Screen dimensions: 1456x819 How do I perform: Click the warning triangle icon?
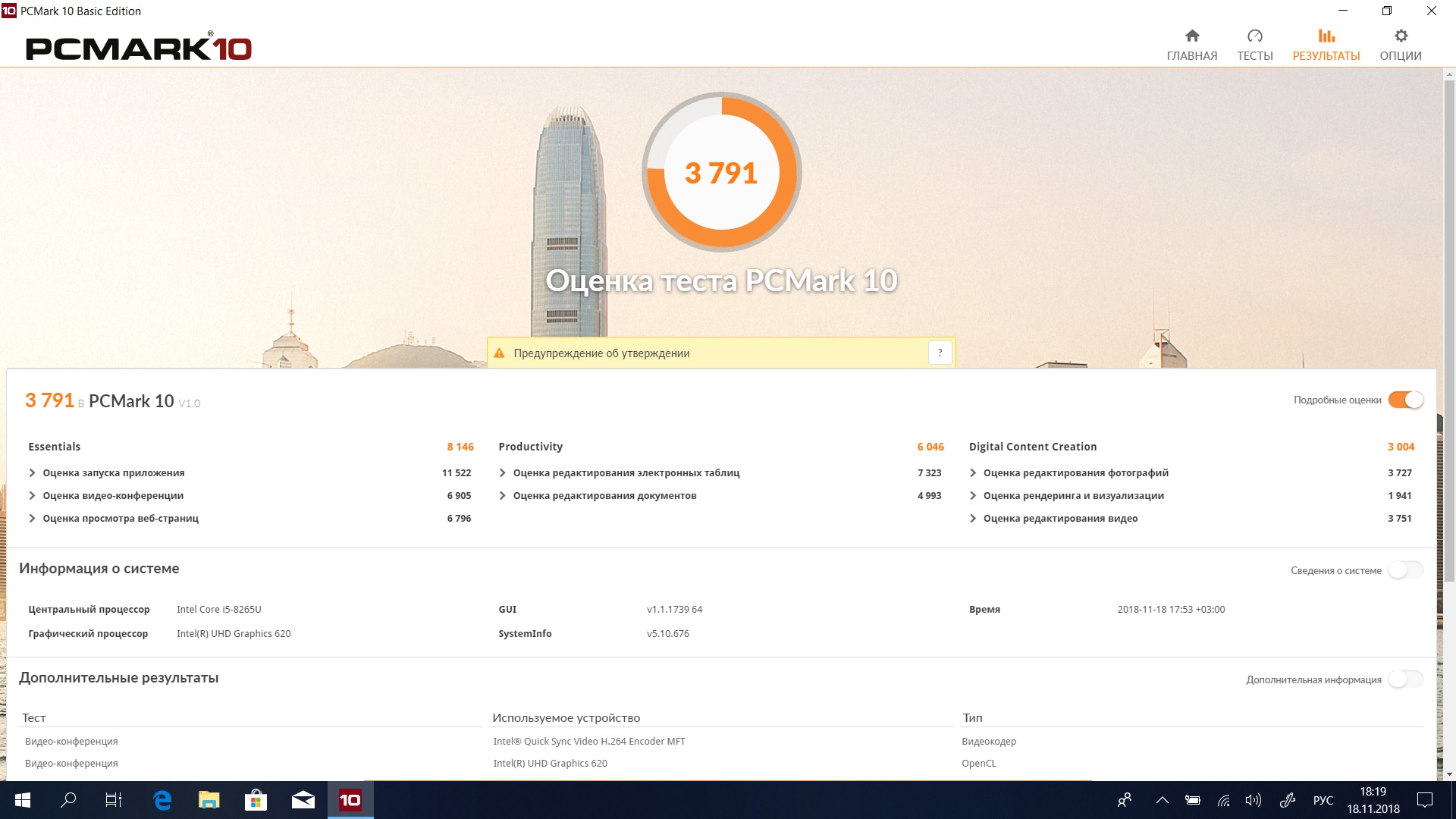point(499,353)
